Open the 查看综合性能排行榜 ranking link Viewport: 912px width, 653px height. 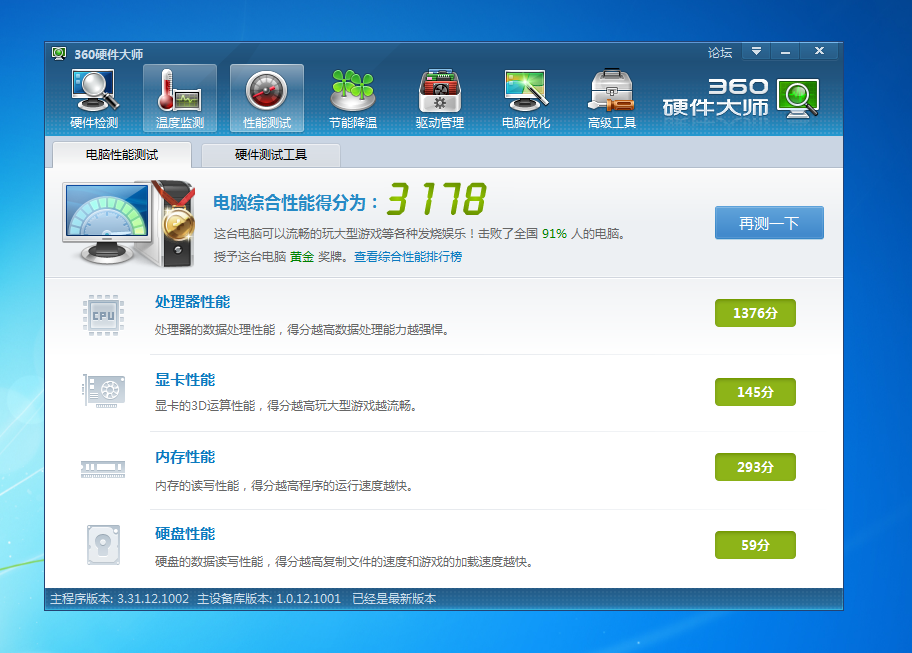point(408,257)
